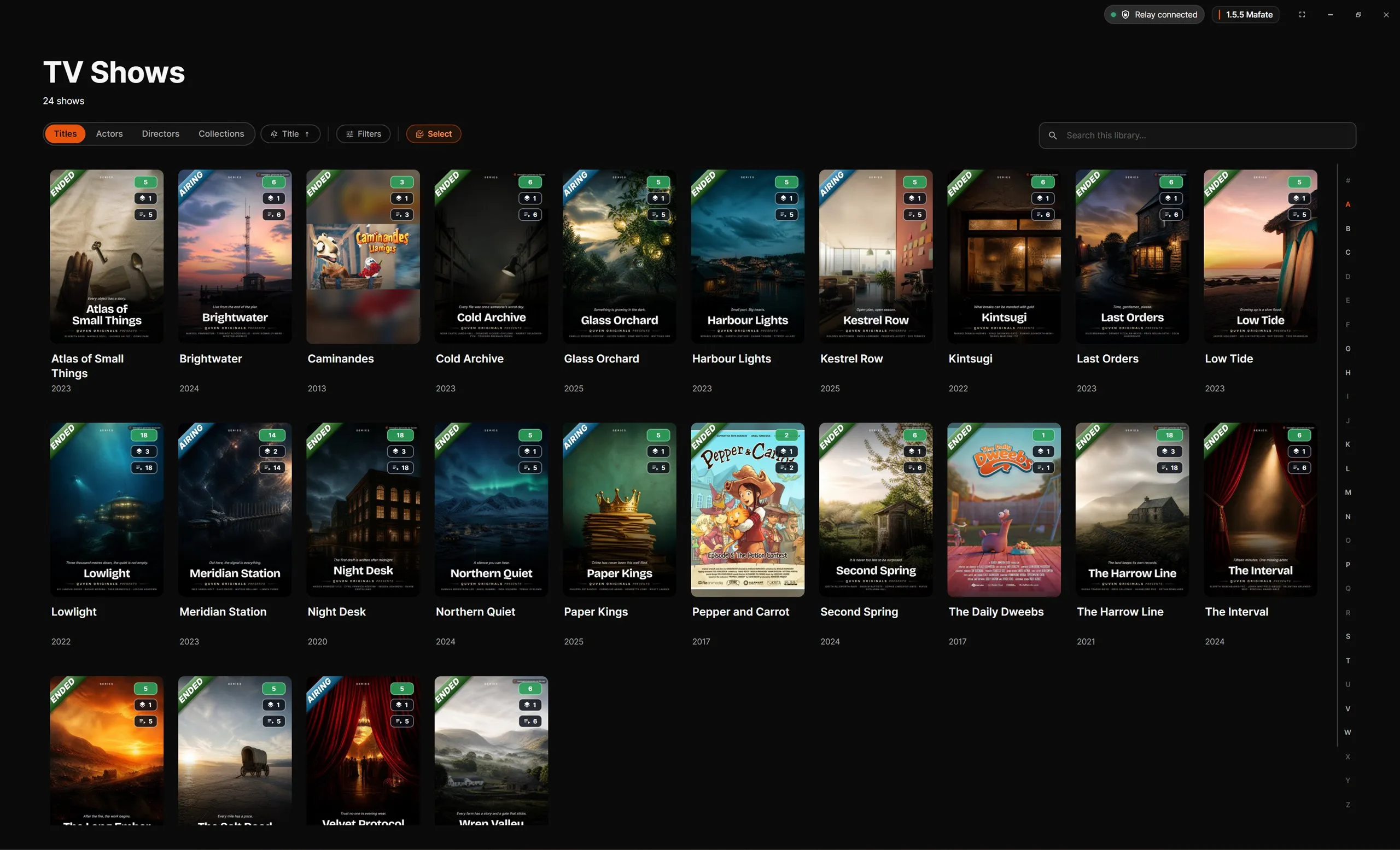Open the Brightwater poster
The image size is (1400, 850).
[x=235, y=257]
